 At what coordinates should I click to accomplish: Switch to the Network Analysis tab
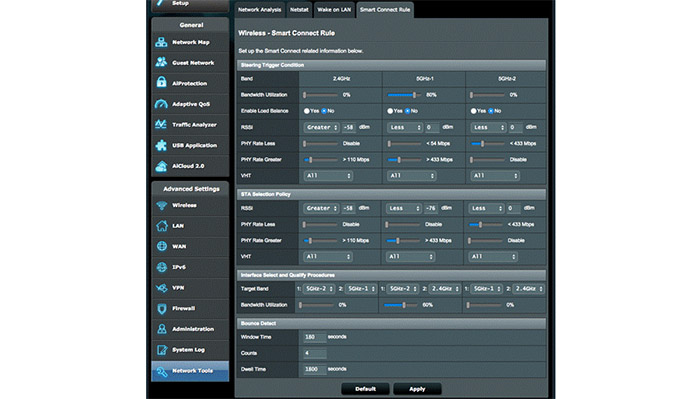(x=259, y=10)
